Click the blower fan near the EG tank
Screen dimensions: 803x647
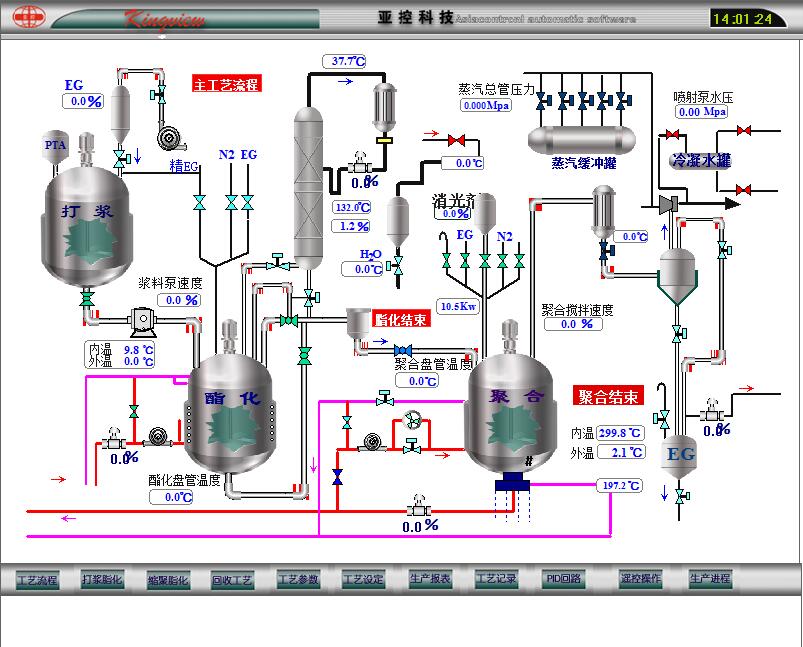(171, 137)
